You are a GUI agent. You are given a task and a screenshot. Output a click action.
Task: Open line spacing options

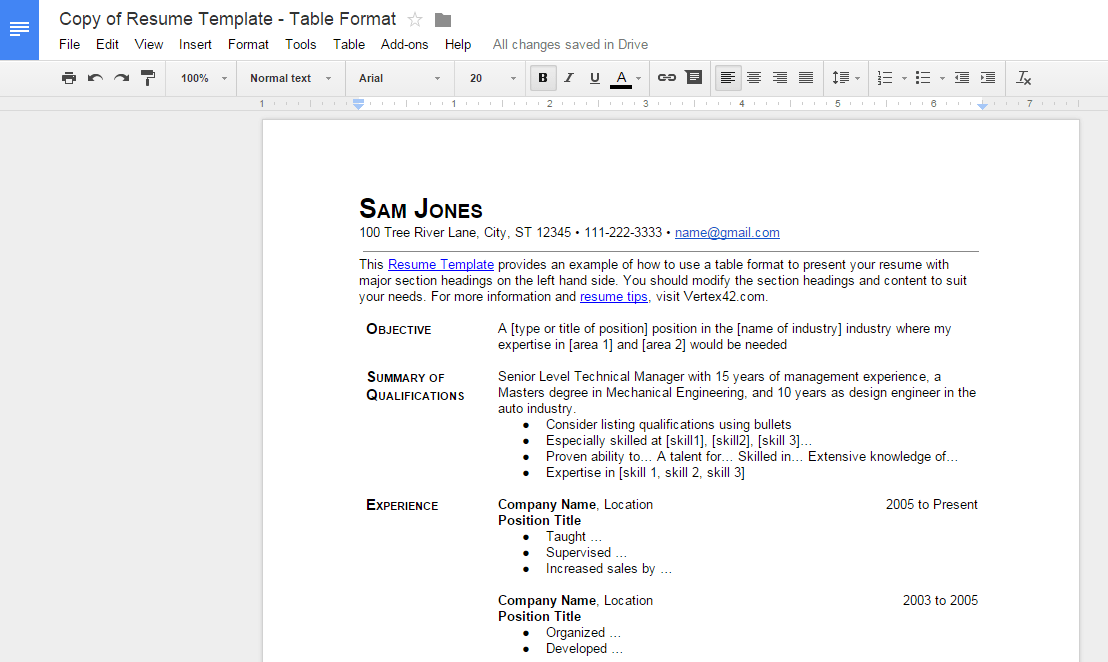pyautogui.click(x=846, y=78)
